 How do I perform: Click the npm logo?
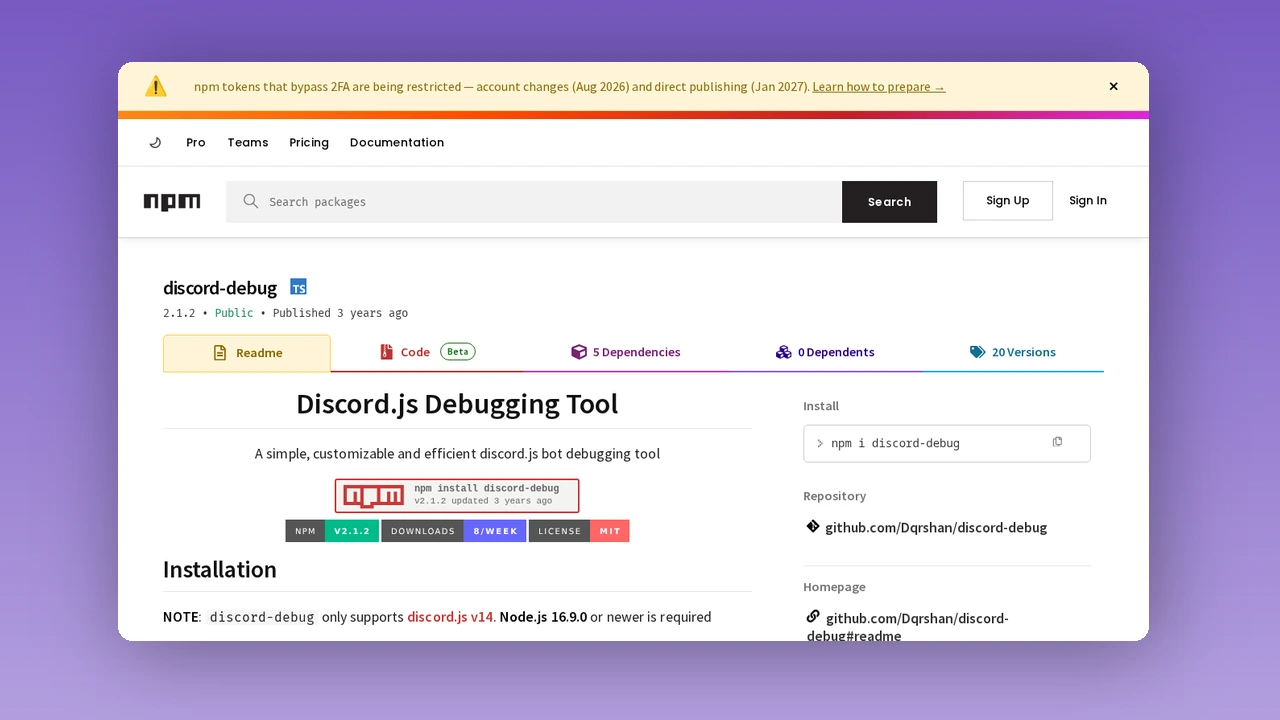pyautogui.click(x=172, y=202)
